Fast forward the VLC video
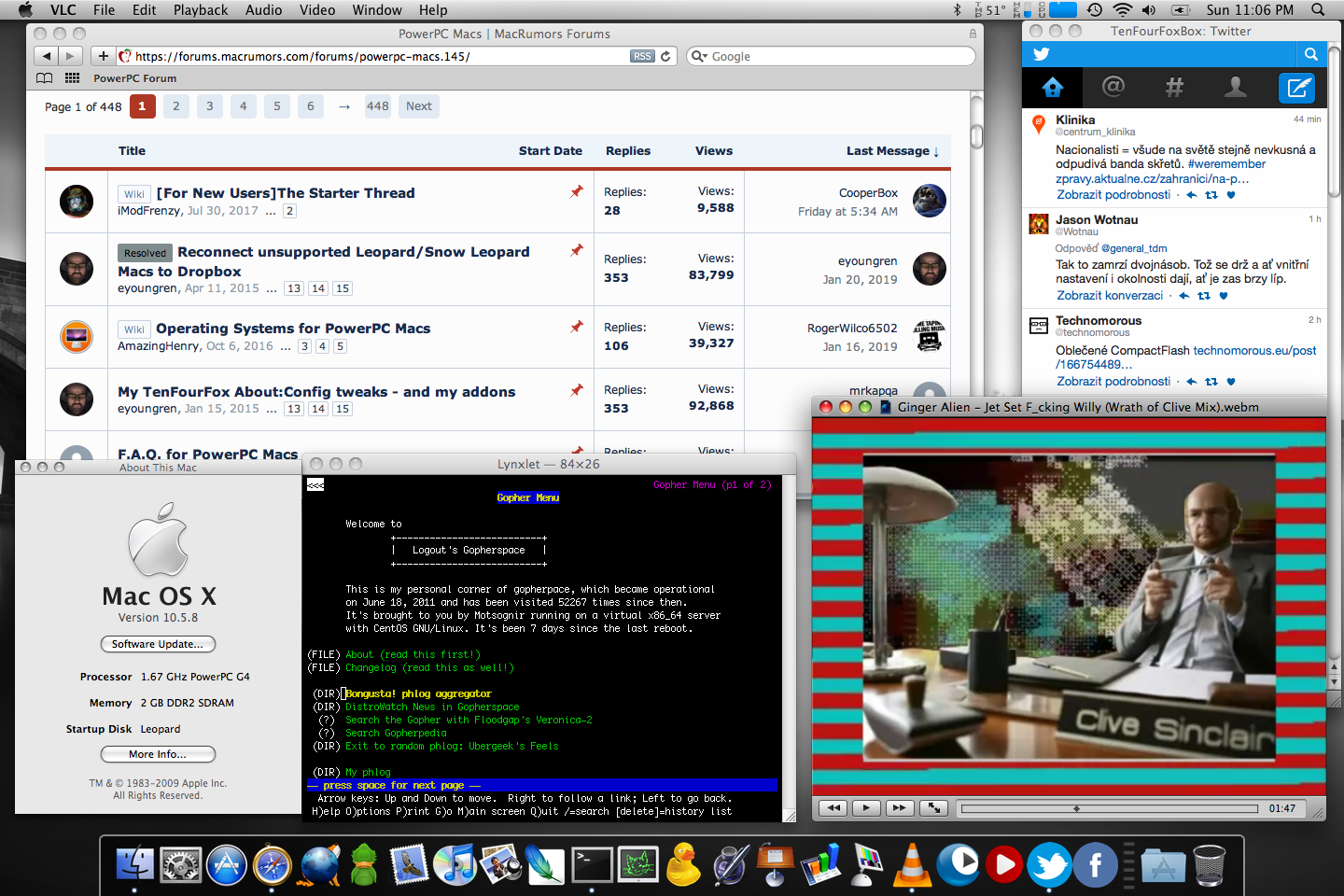The width and height of the screenshot is (1344, 896). pos(899,808)
